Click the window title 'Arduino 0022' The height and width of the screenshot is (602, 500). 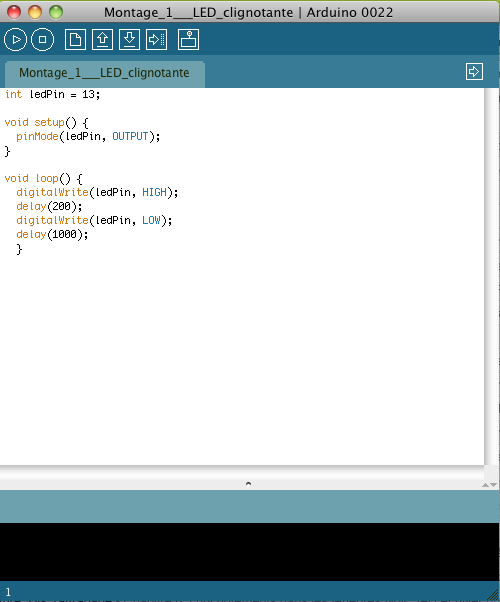pos(350,12)
